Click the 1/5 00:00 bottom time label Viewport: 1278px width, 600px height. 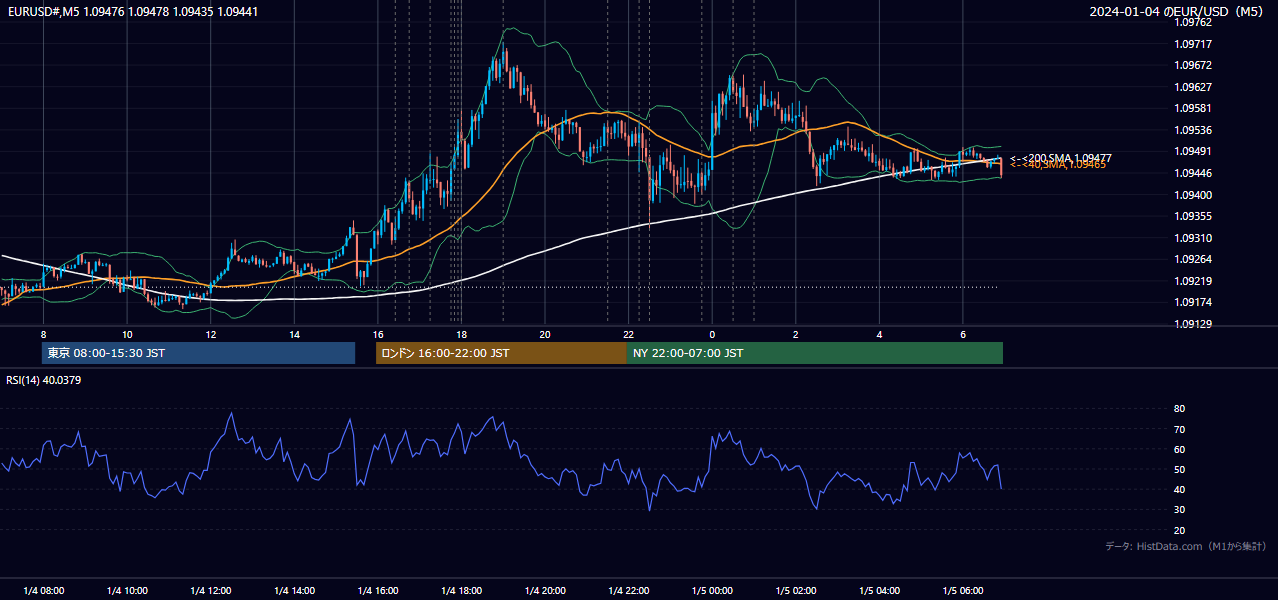click(x=712, y=591)
